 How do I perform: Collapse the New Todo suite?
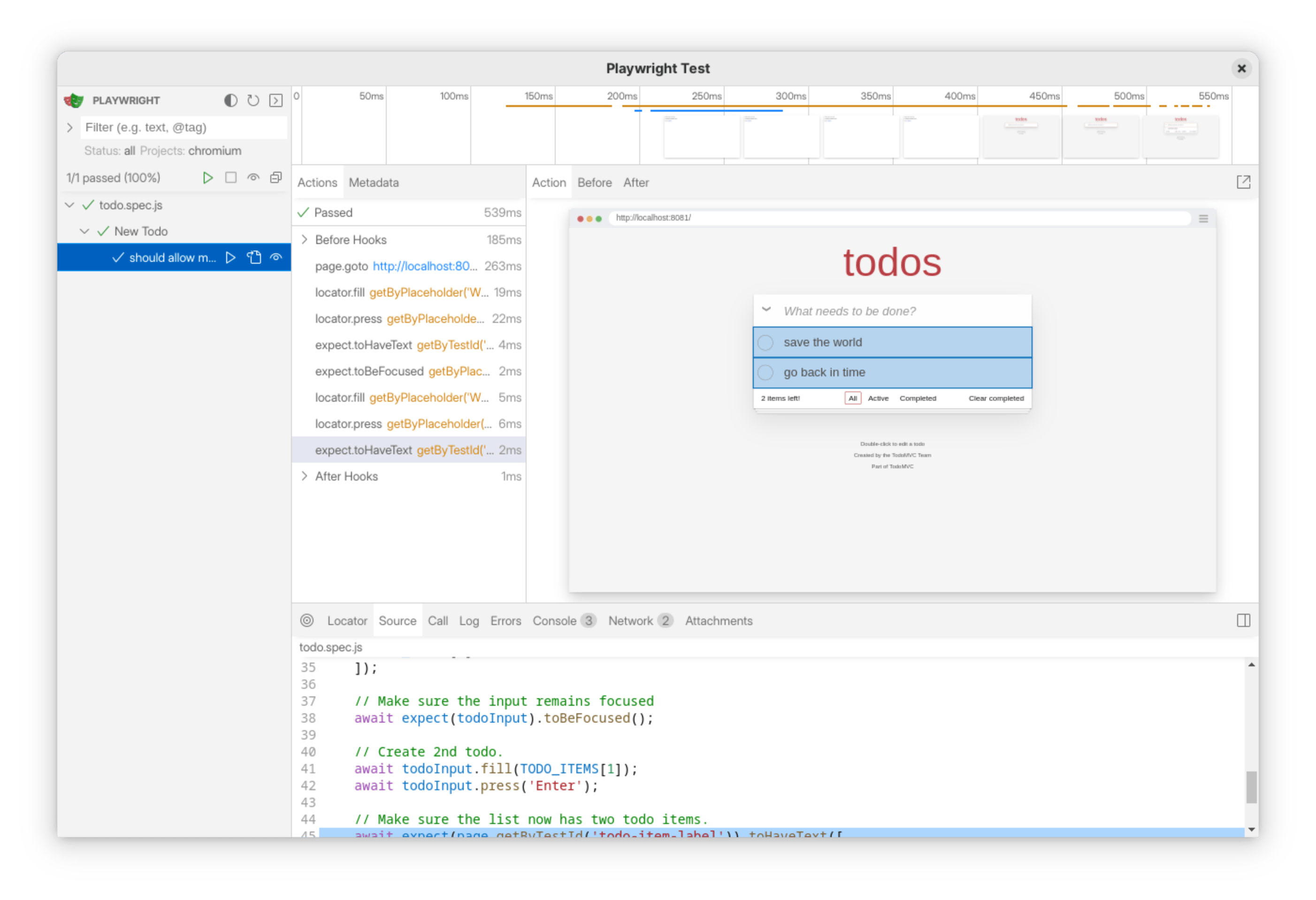click(84, 231)
